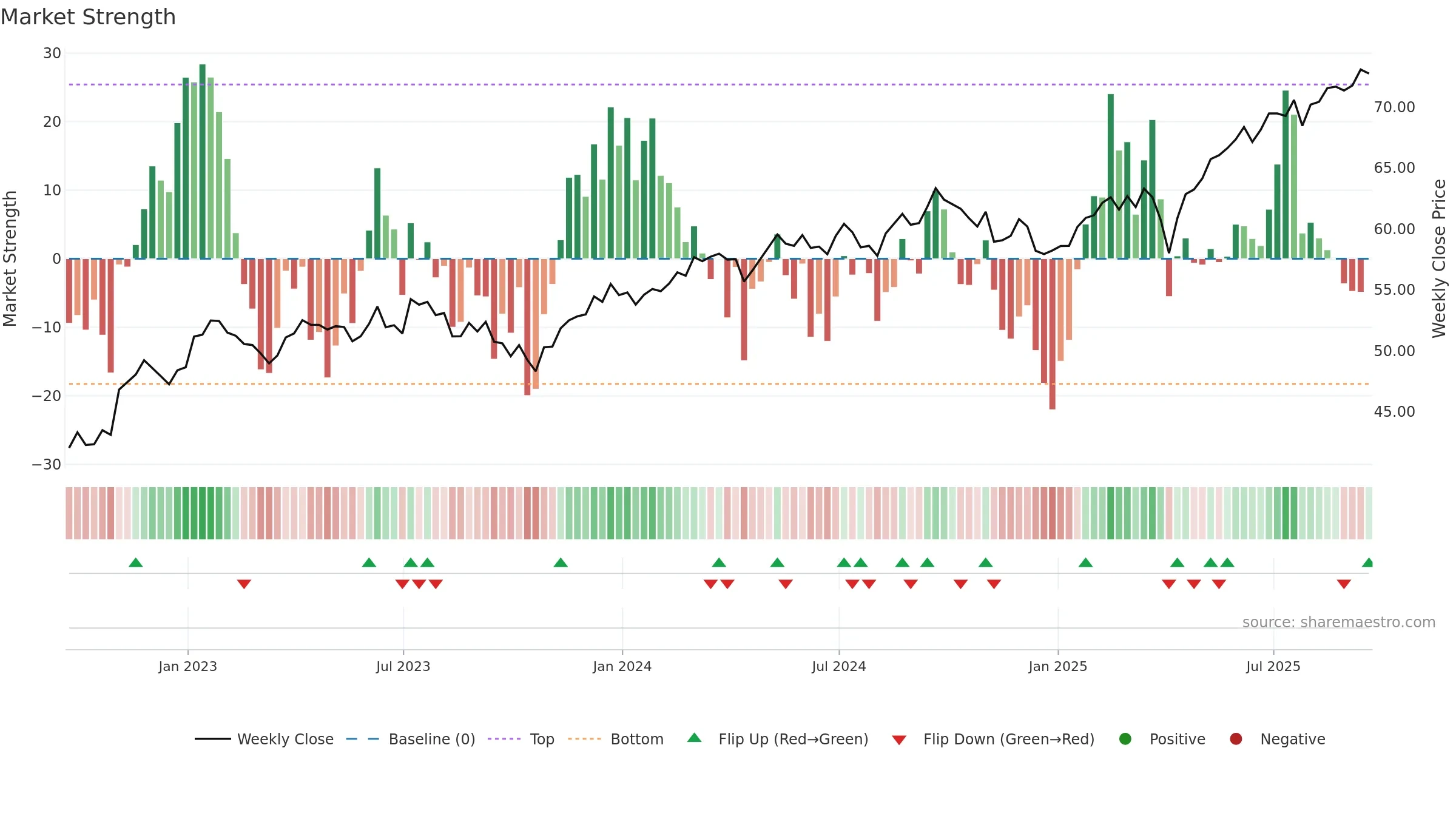Click the deepest red bar before Jan 2025
The width and height of the screenshot is (1456, 819).
click(1053, 334)
